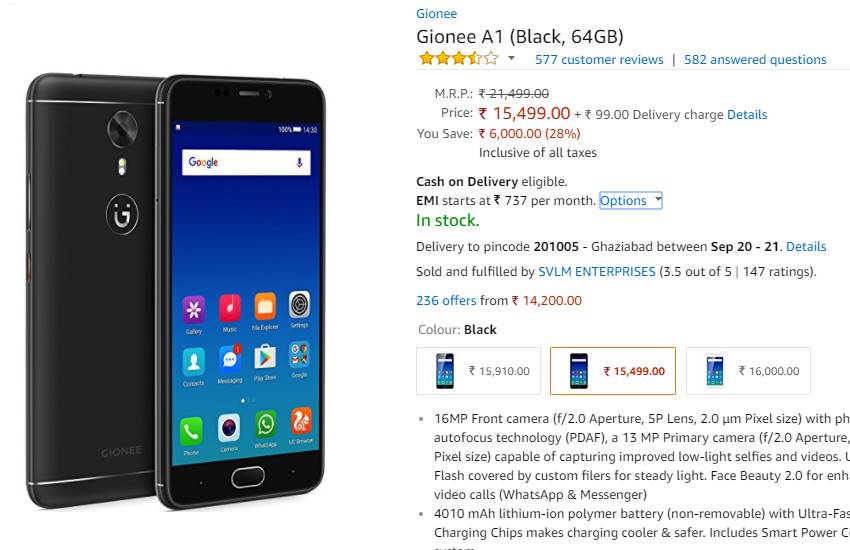Expand the EMI Options dropdown
Image resolution: width=850 pixels, height=550 pixels.
coord(630,200)
